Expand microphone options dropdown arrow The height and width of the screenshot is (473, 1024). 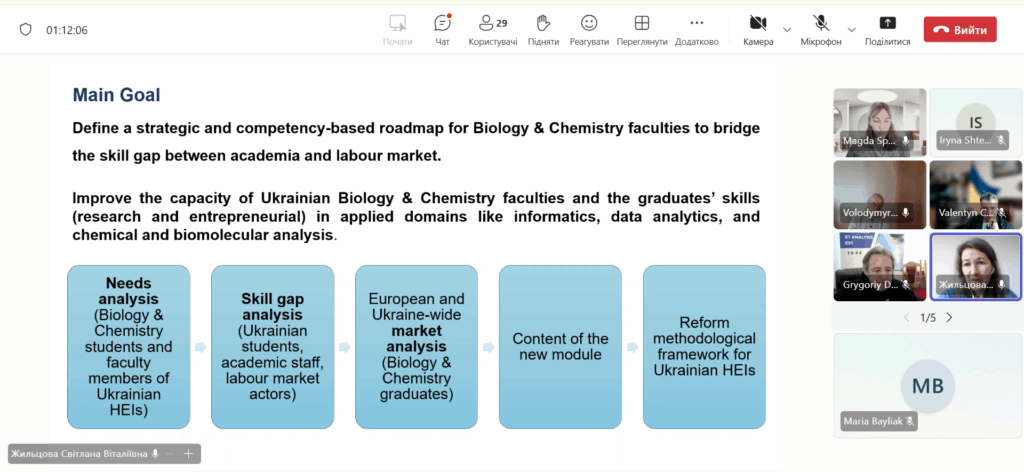pos(852,29)
